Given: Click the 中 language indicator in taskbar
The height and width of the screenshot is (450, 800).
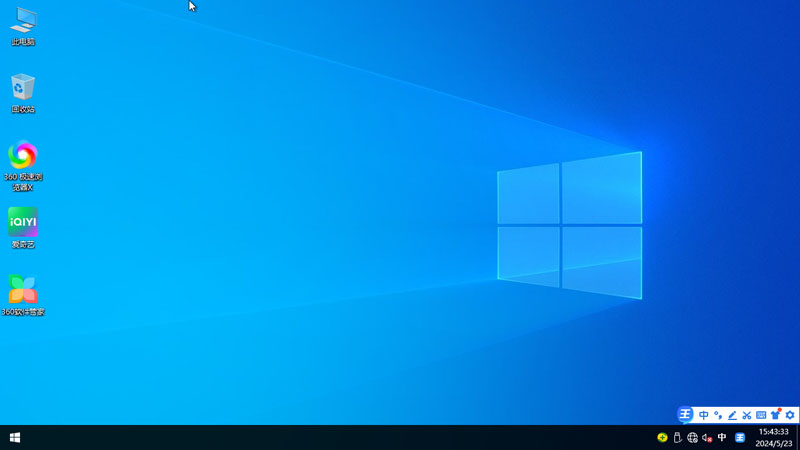Looking at the screenshot, I should pyautogui.click(x=722, y=437).
